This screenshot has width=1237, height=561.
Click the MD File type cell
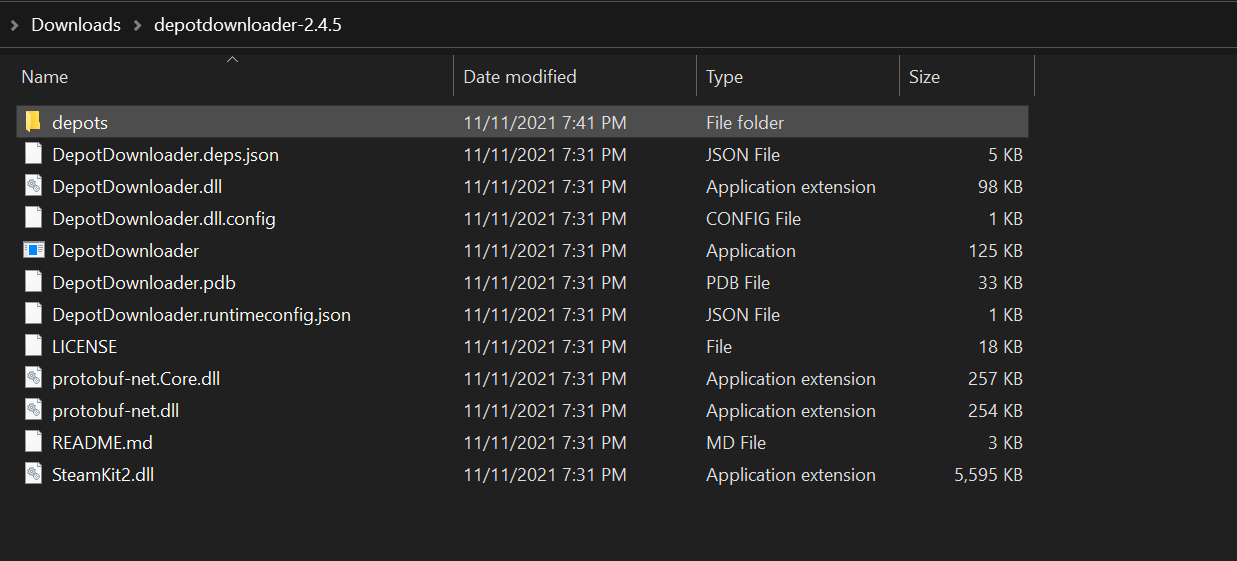(736, 443)
